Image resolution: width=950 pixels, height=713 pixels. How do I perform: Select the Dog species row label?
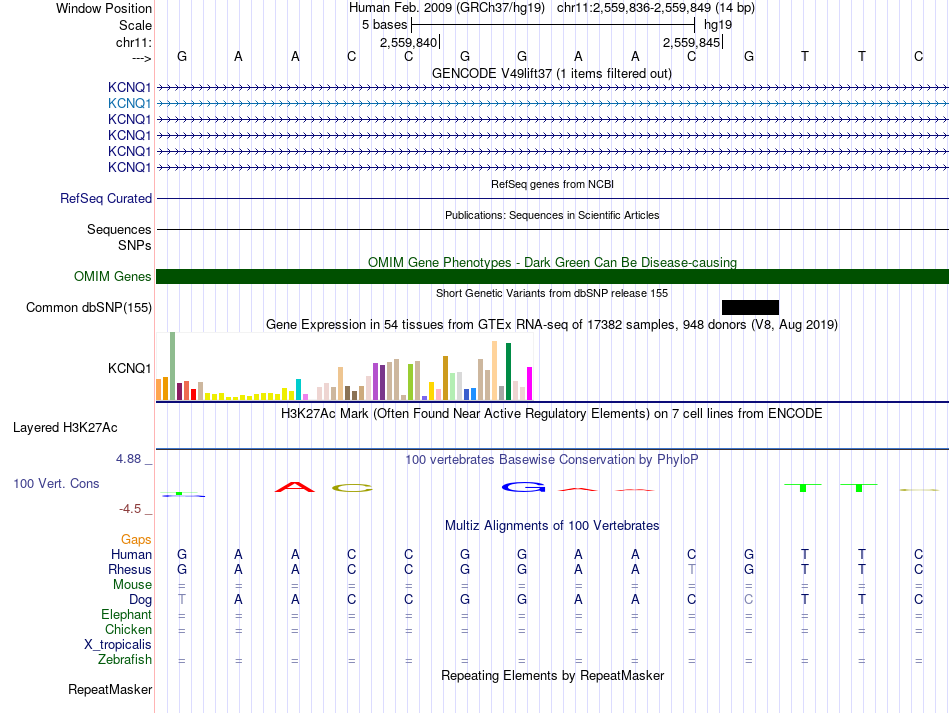tap(140, 600)
